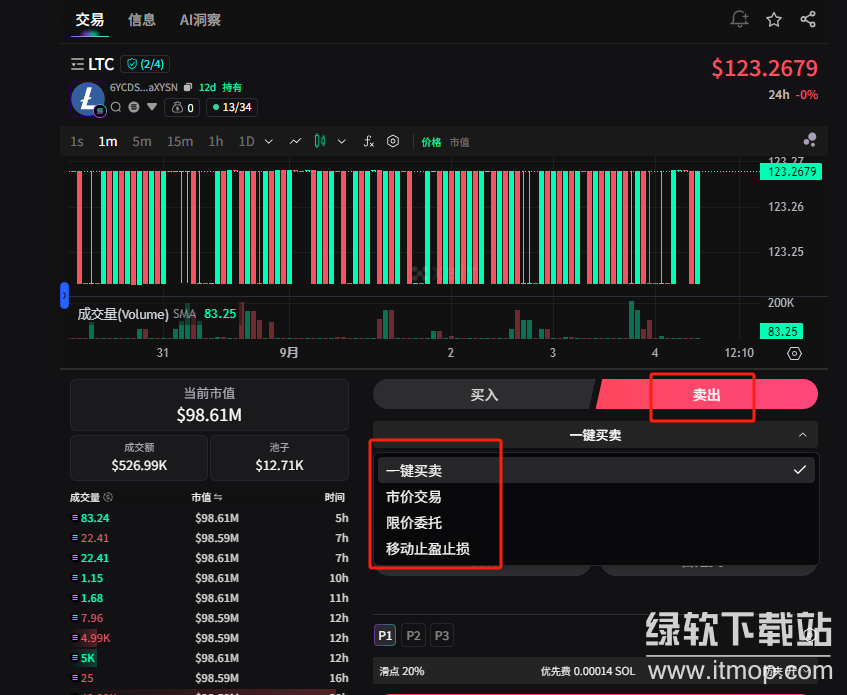
Task: Select the line chart style icon
Action: click(x=295, y=142)
